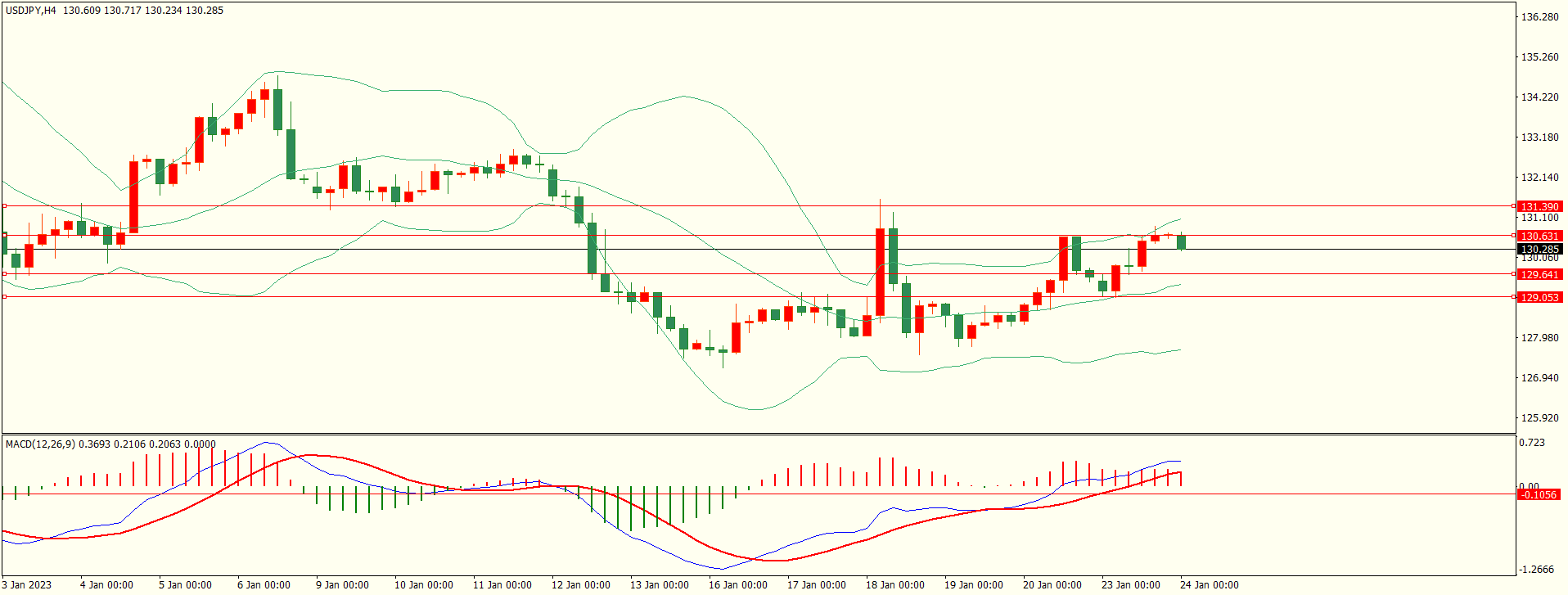Click the 129.641 red price level label

(1539, 275)
